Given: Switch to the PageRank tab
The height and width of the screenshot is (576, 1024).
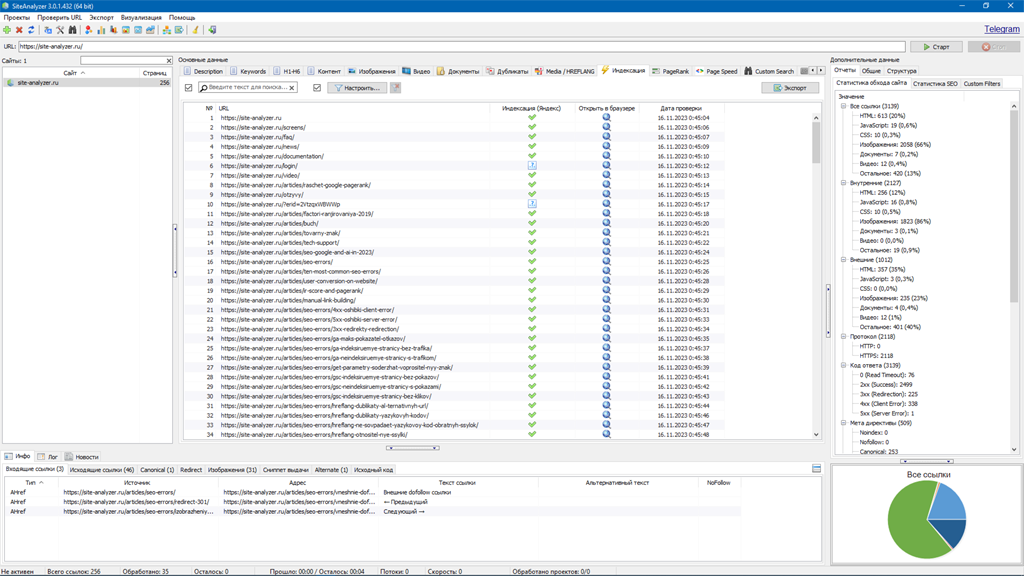Looking at the screenshot, I should click(670, 71).
